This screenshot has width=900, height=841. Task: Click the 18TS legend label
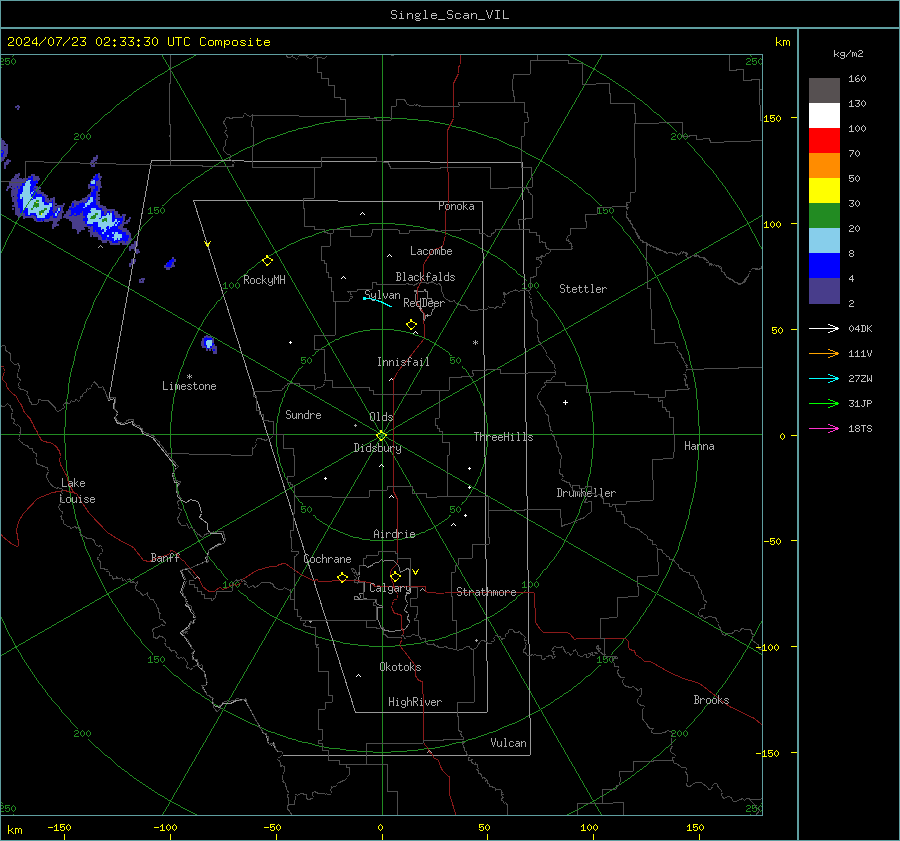(860, 428)
